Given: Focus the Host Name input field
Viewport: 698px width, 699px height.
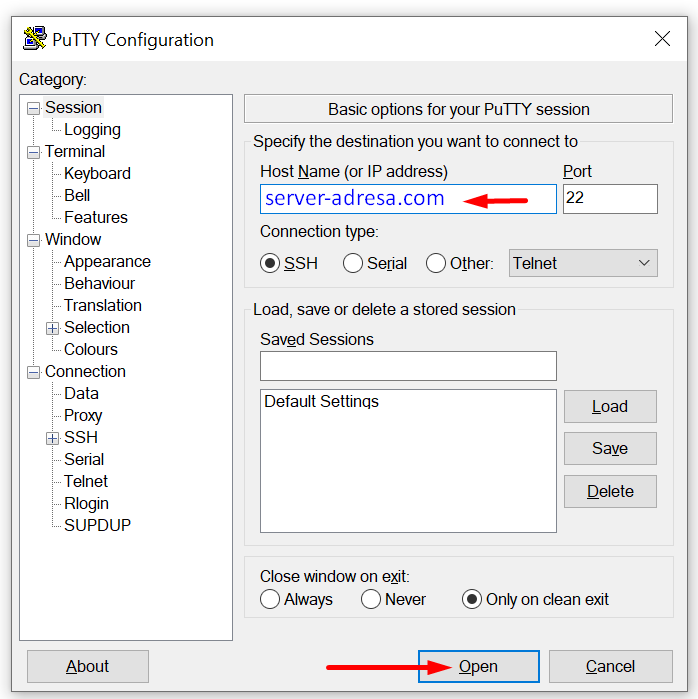Looking at the screenshot, I should click(x=408, y=199).
